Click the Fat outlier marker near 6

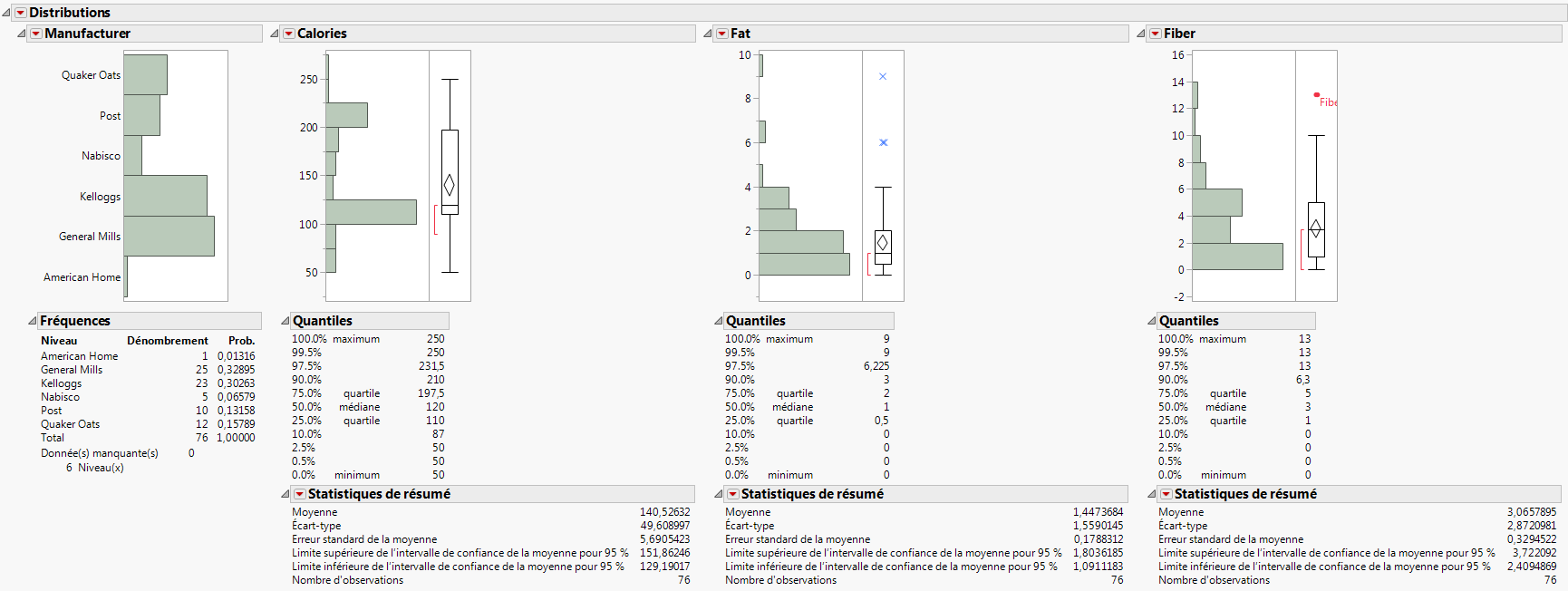click(x=884, y=142)
